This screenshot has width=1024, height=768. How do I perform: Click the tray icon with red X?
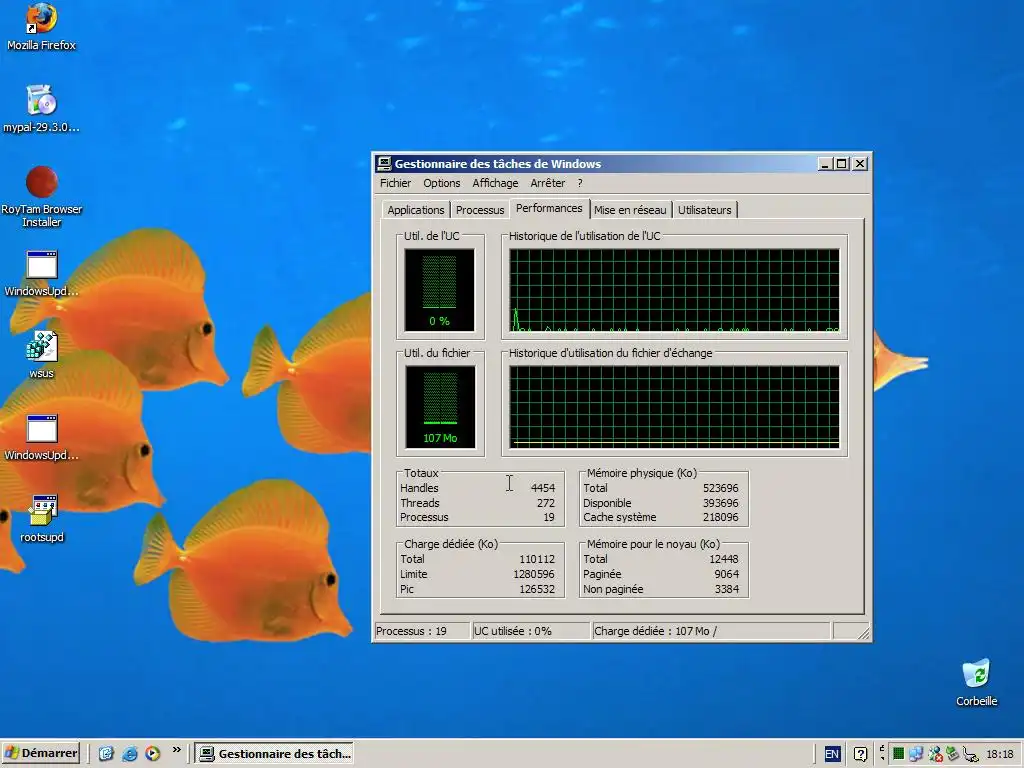coord(935,754)
